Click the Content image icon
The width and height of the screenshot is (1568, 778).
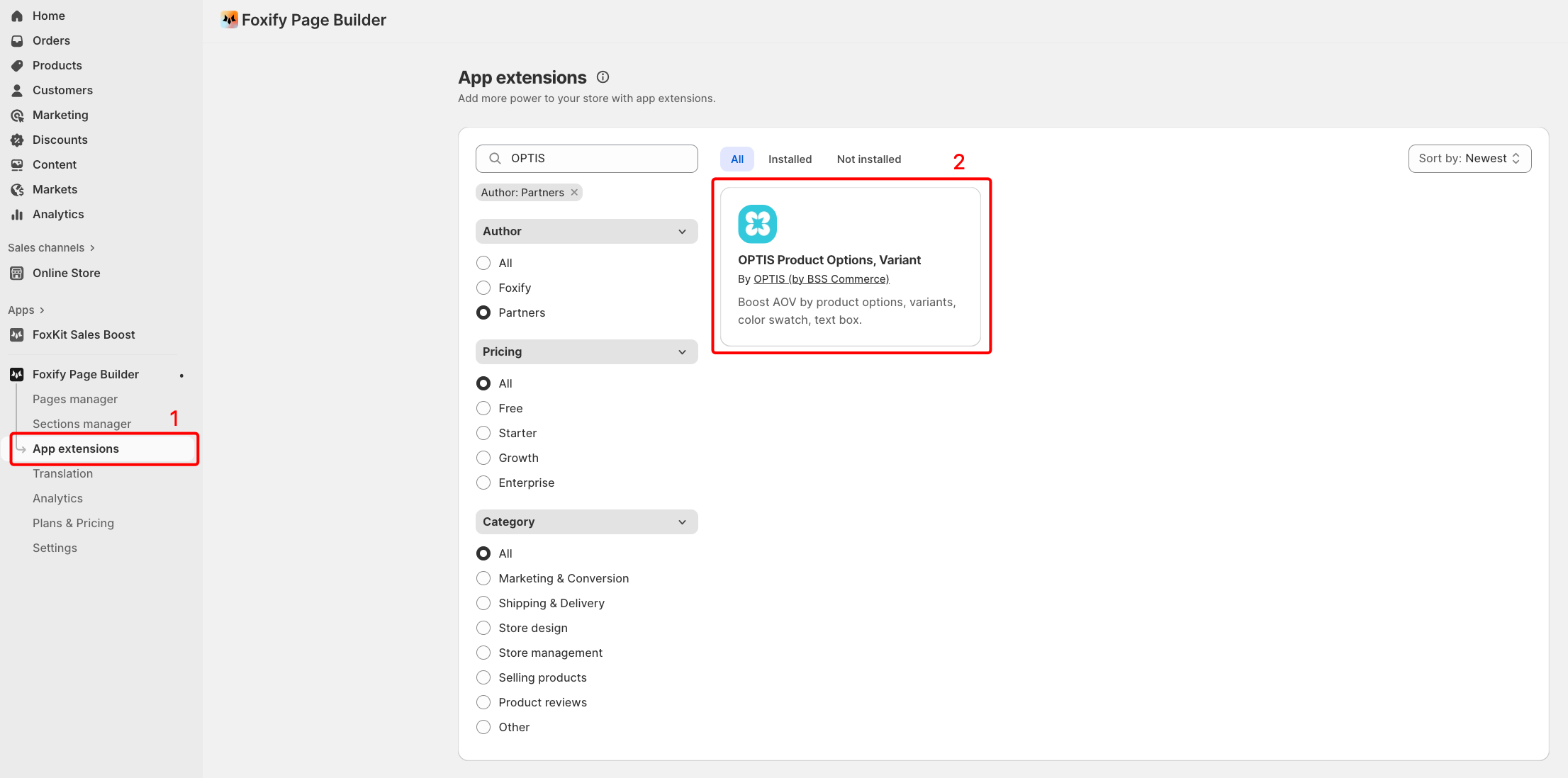pyautogui.click(x=17, y=164)
